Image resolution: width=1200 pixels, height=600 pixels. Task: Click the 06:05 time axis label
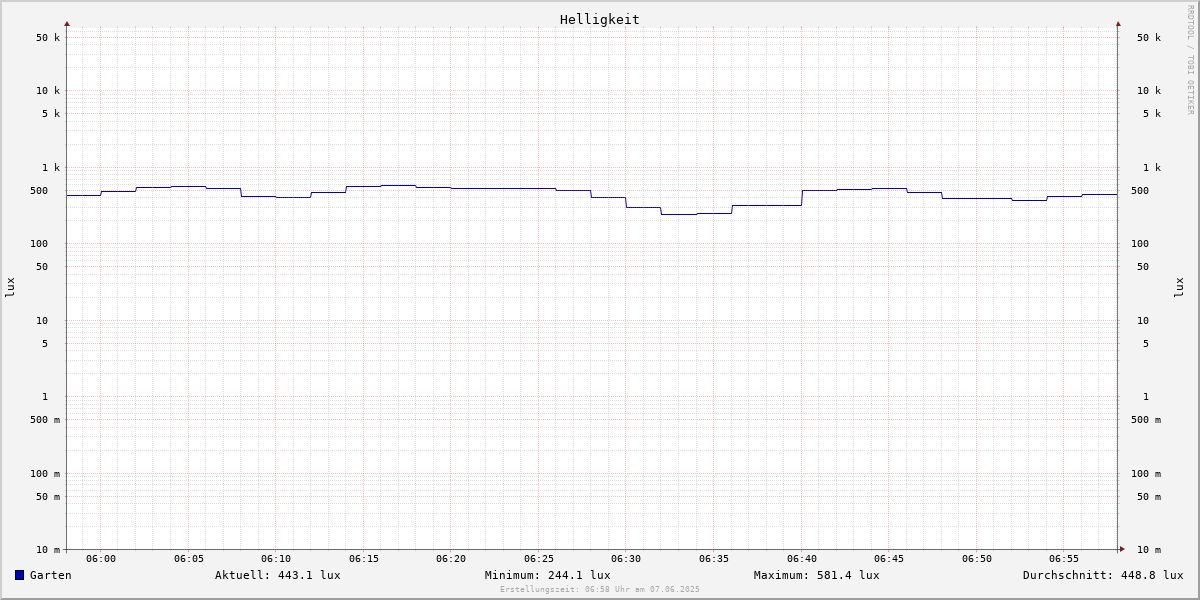[x=189, y=559]
